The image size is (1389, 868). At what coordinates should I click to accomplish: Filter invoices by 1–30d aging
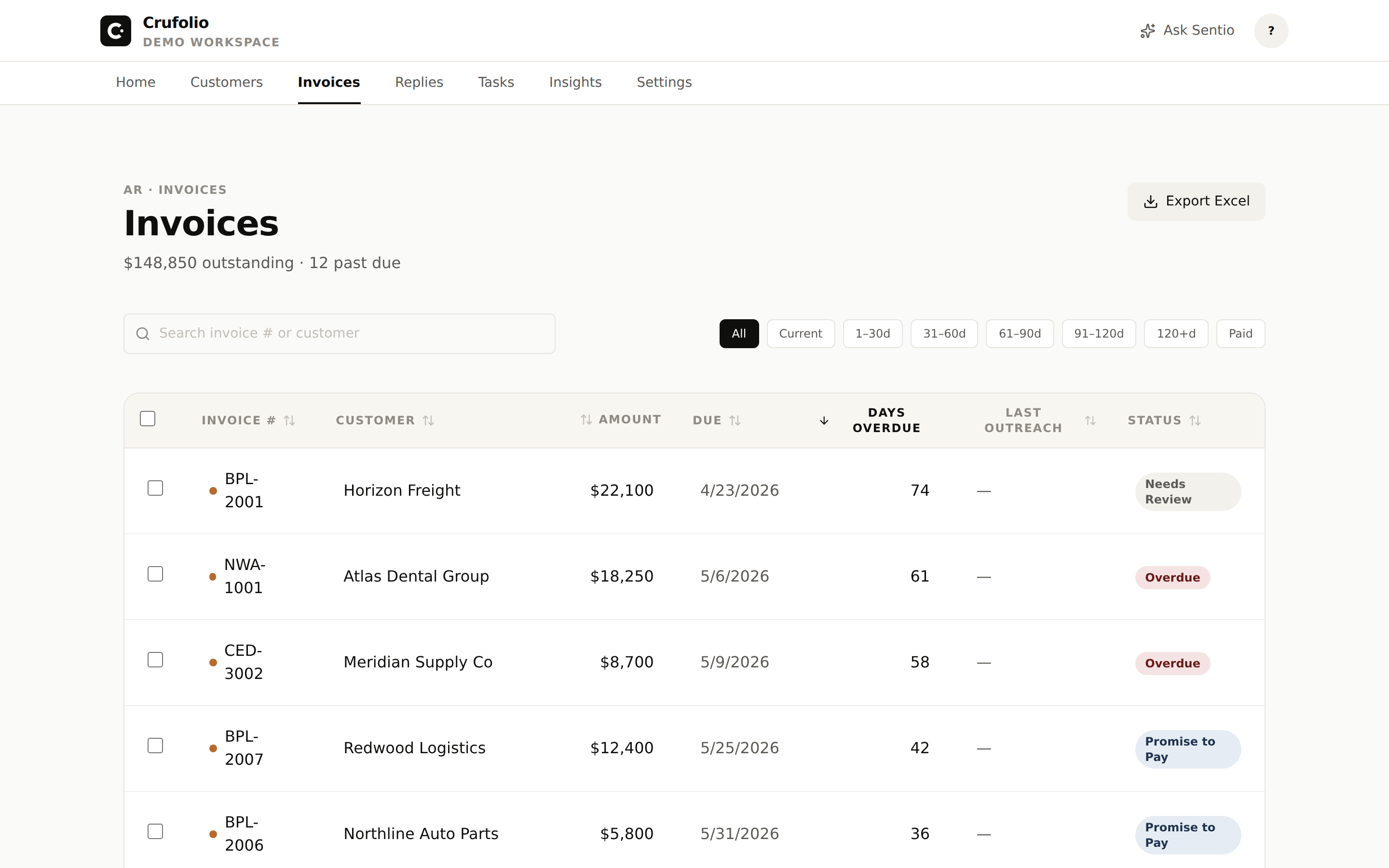pyautogui.click(x=872, y=334)
